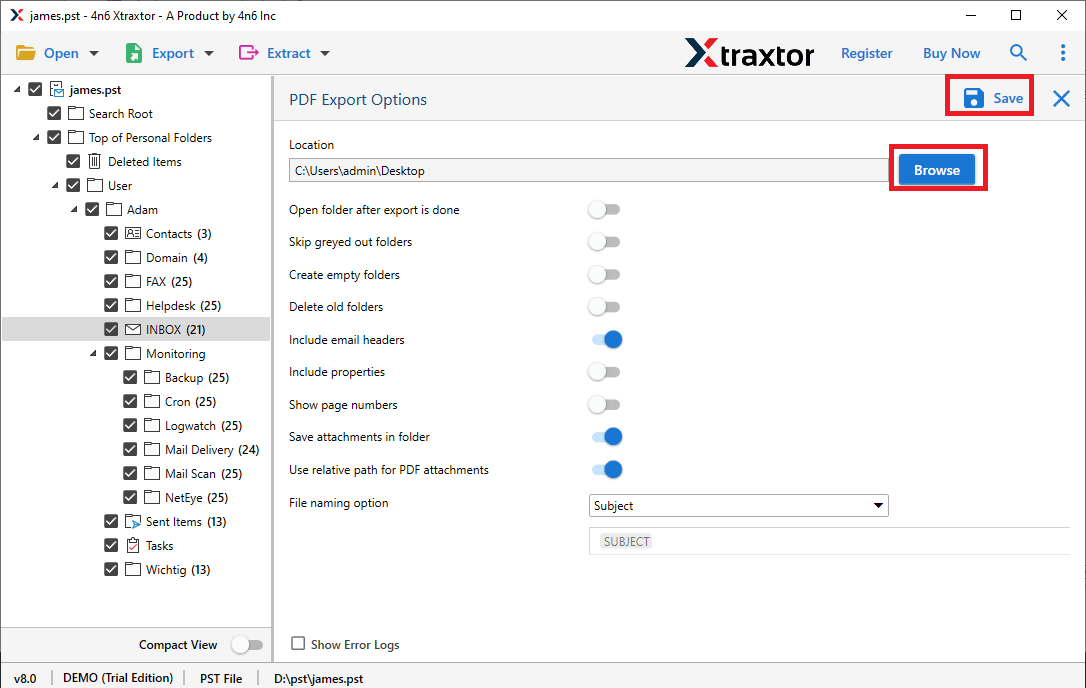Click the Browse button
The width and height of the screenshot is (1086, 688).
pyautogui.click(x=936, y=170)
